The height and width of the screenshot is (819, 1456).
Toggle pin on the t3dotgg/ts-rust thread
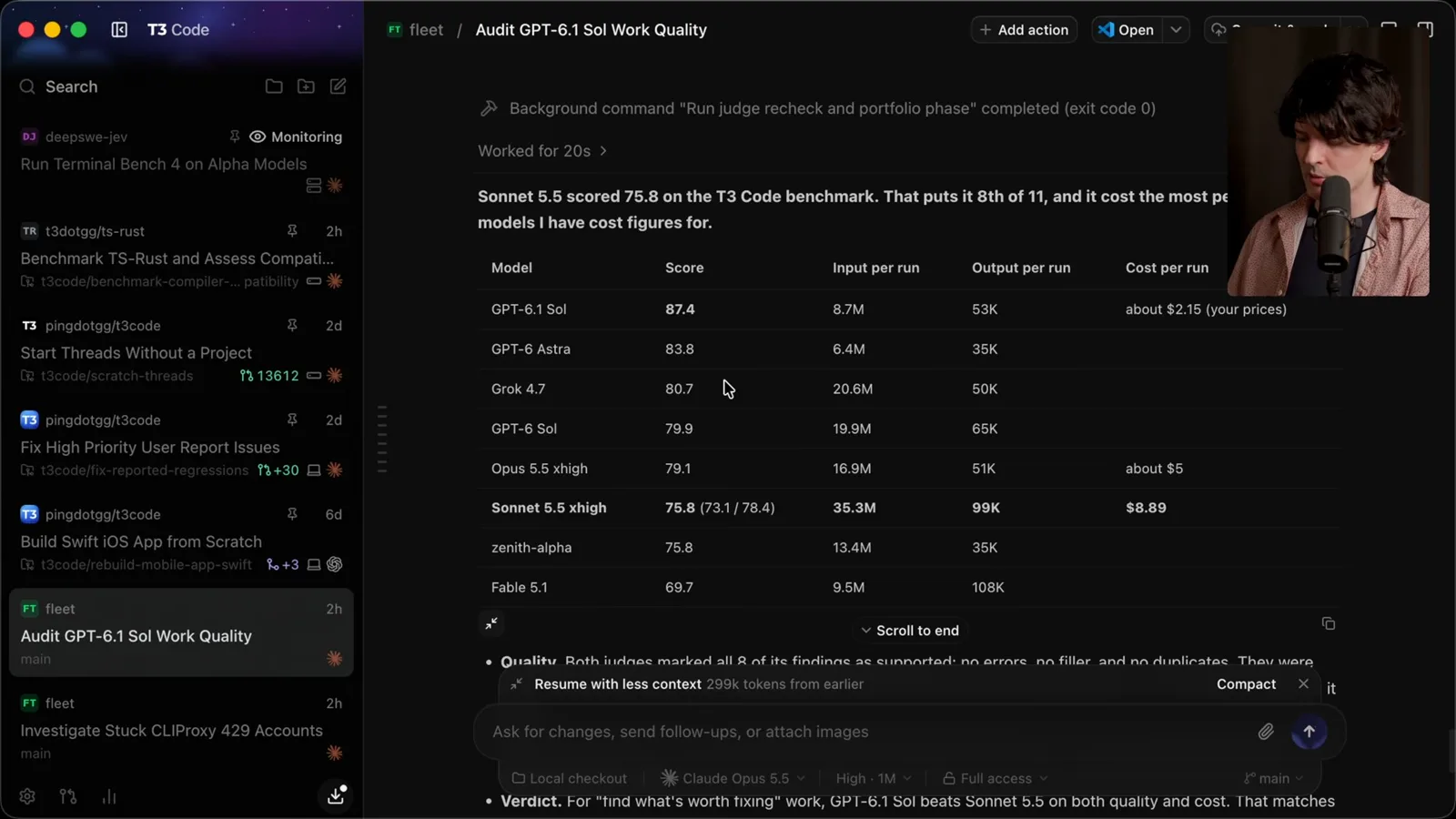(x=292, y=231)
